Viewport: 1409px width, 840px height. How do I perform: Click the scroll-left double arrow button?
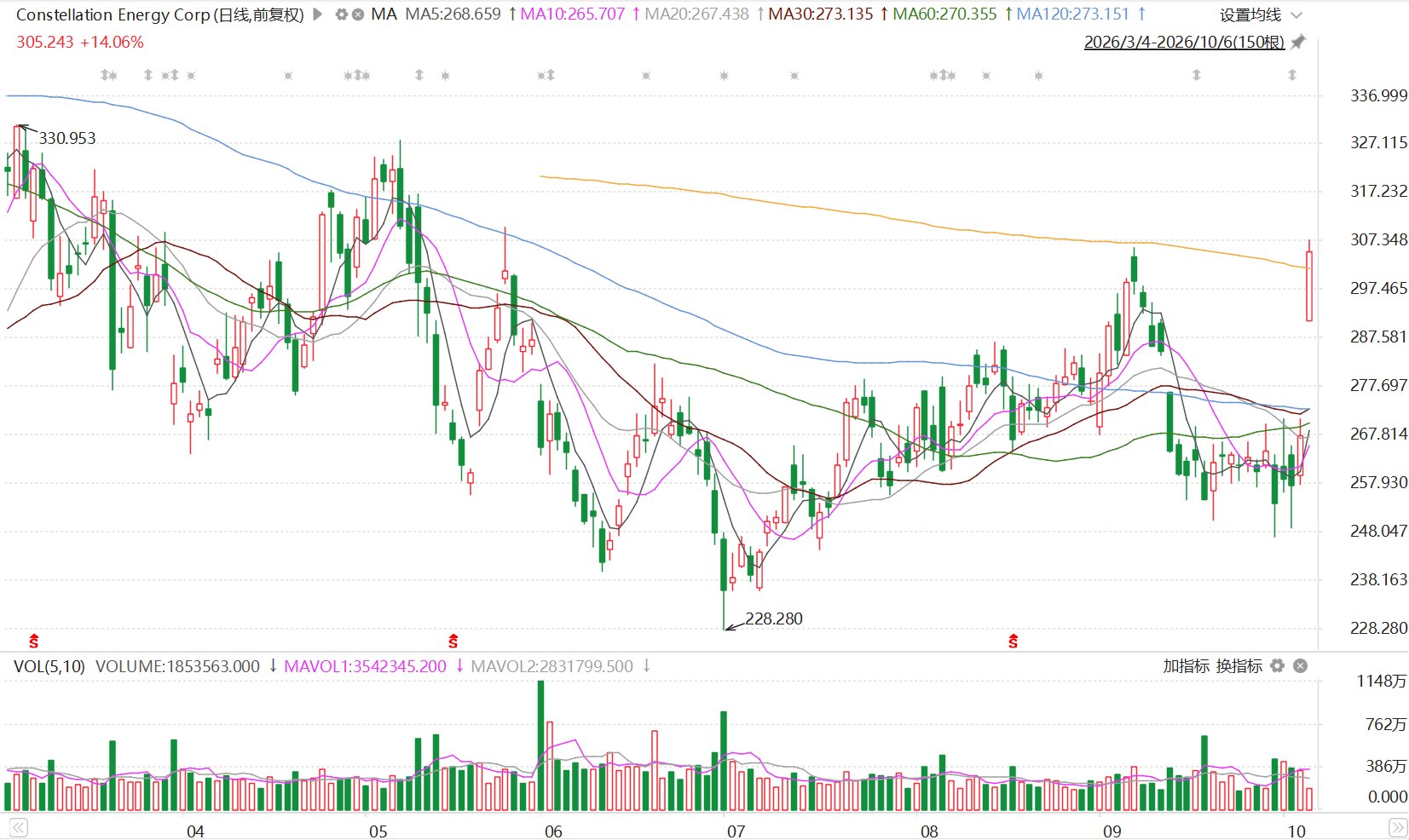[x=18, y=827]
